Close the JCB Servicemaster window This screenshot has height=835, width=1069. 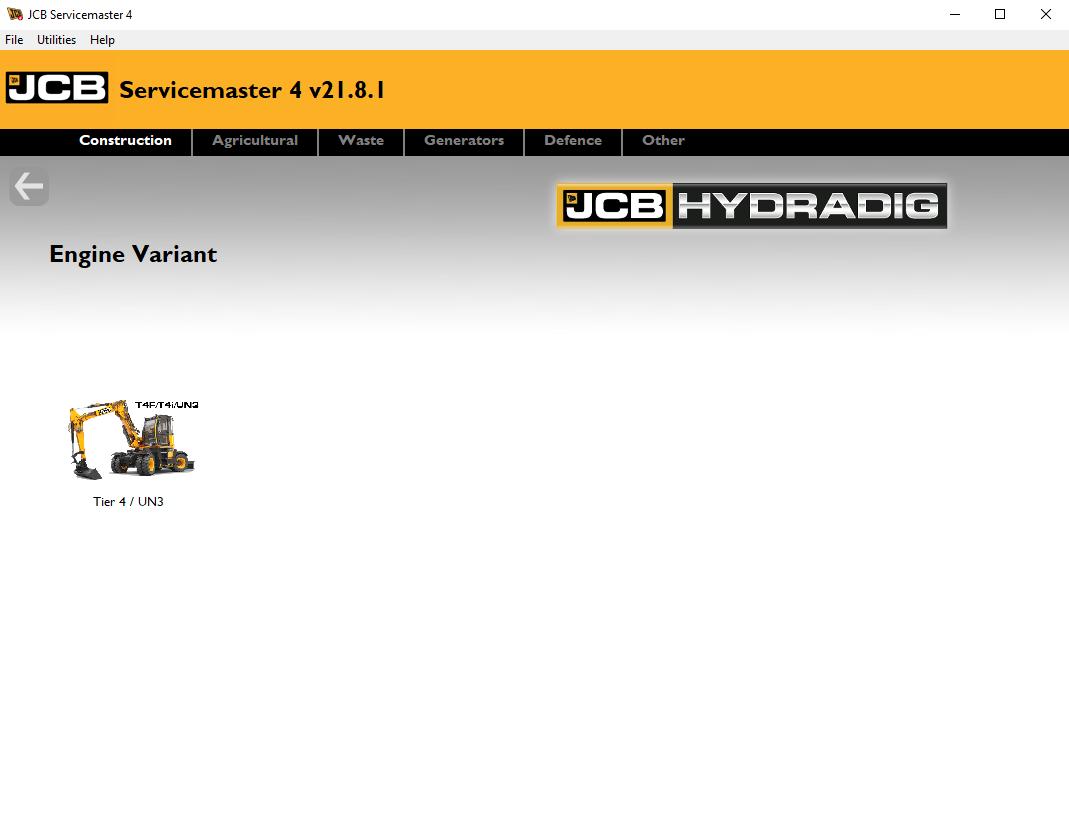(1046, 14)
